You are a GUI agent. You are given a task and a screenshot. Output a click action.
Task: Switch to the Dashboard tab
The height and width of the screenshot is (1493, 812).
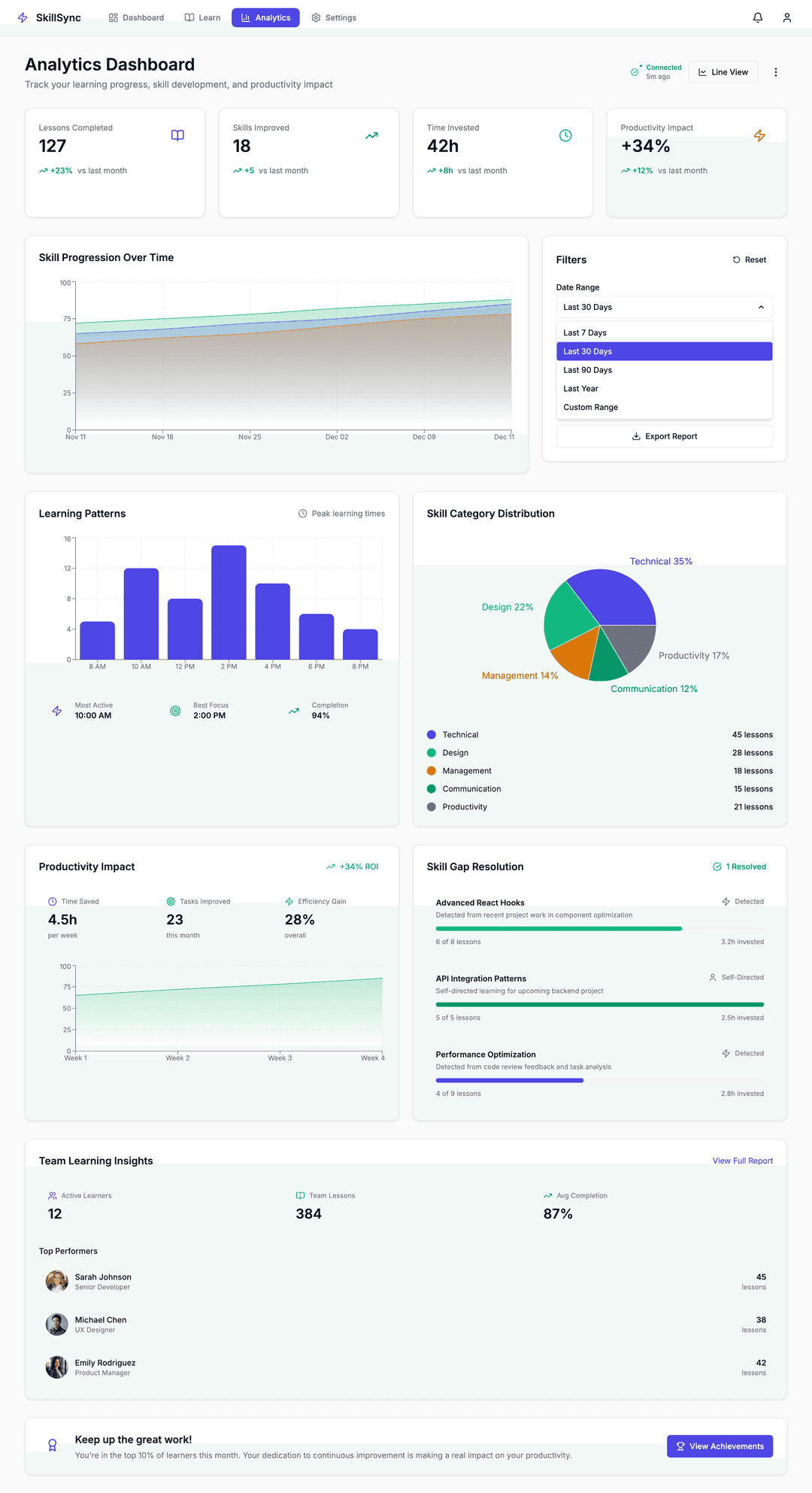tap(136, 17)
